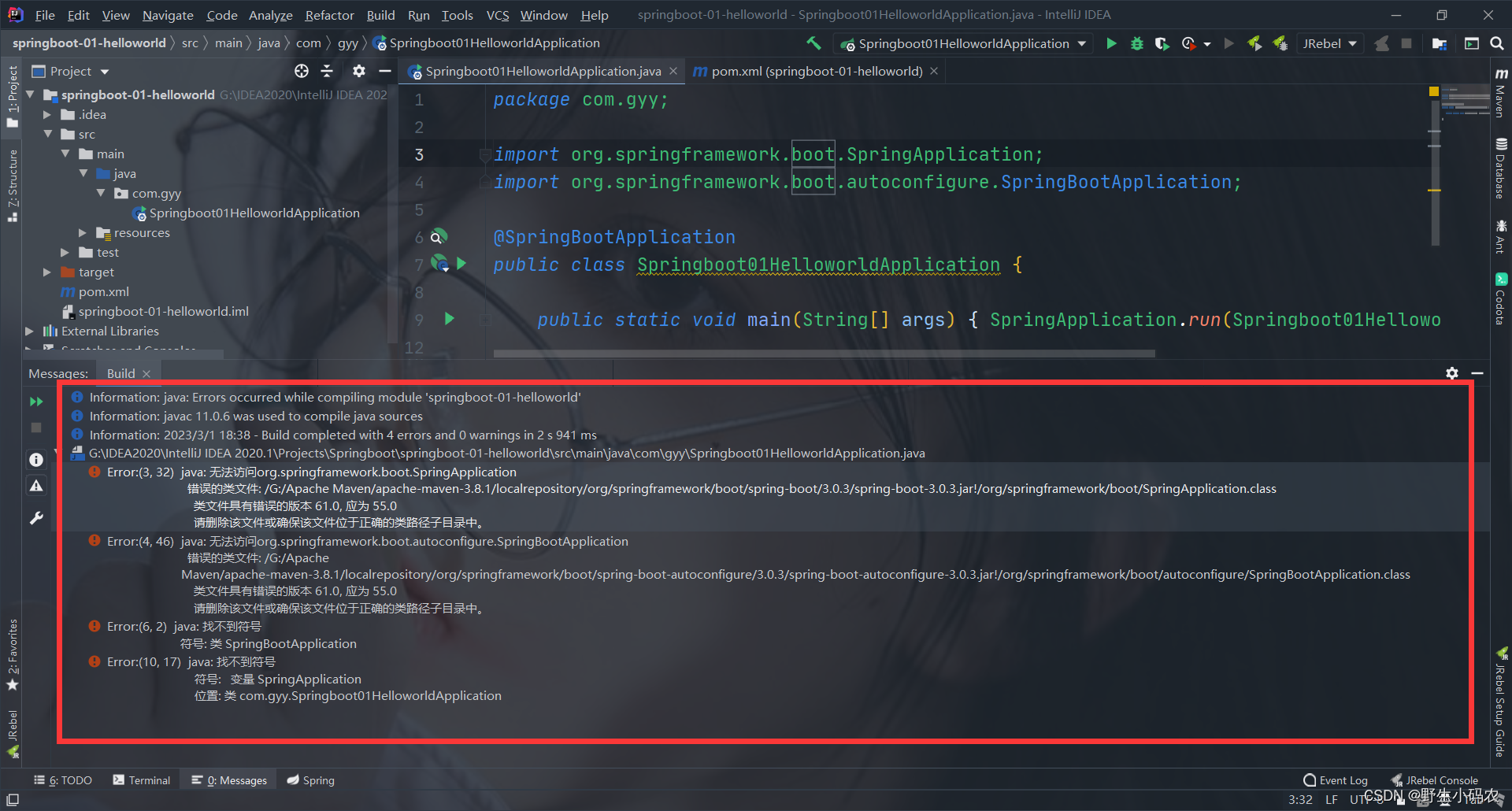The width and height of the screenshot is (1512, 811).
Task: Expand the test folder
Action: pyautogui.click(x=65, y=253)
